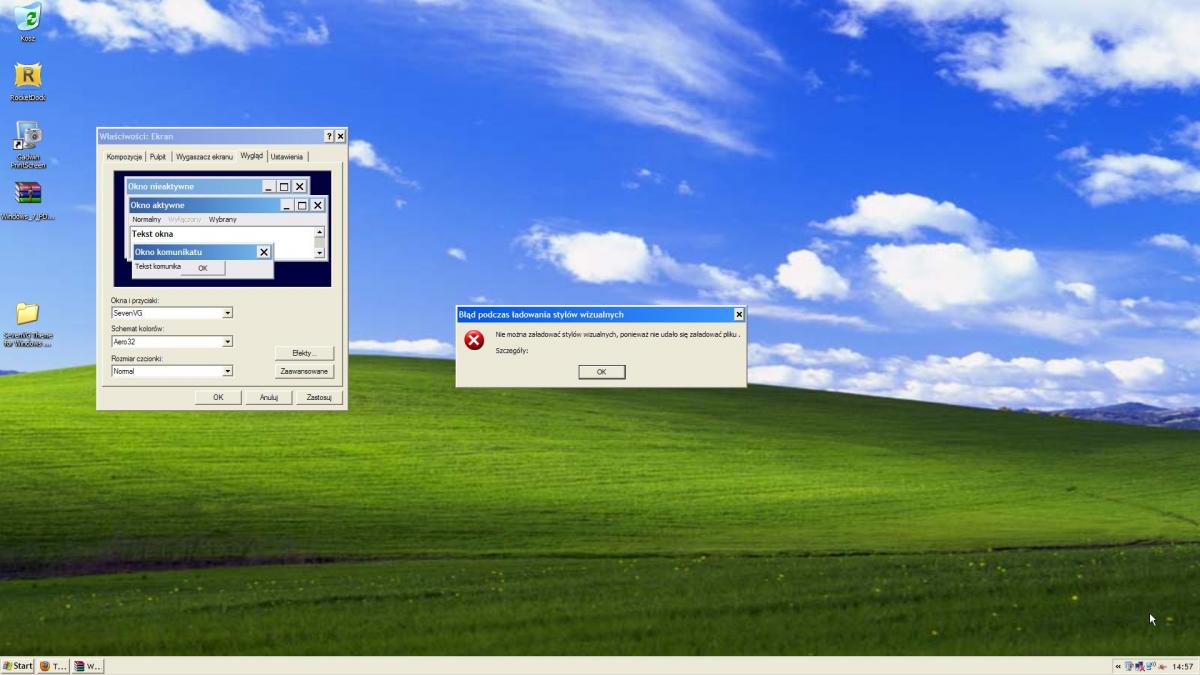Click the preview scrollbar up arrow
1200x675 pixels.
coord(320,232)
